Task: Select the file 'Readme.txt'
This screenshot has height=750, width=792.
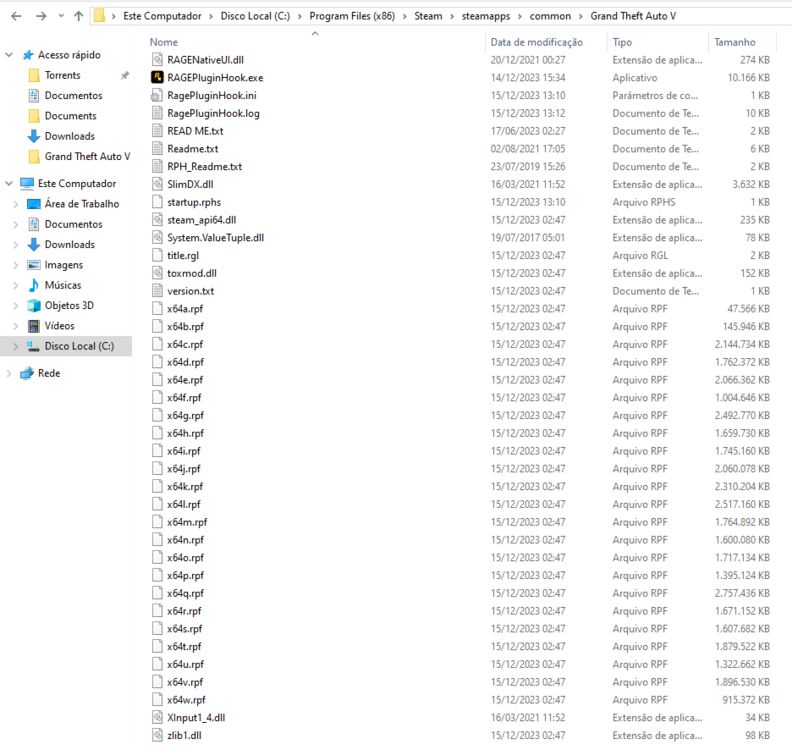Action: pyautogui.click(x=192, y=149)
